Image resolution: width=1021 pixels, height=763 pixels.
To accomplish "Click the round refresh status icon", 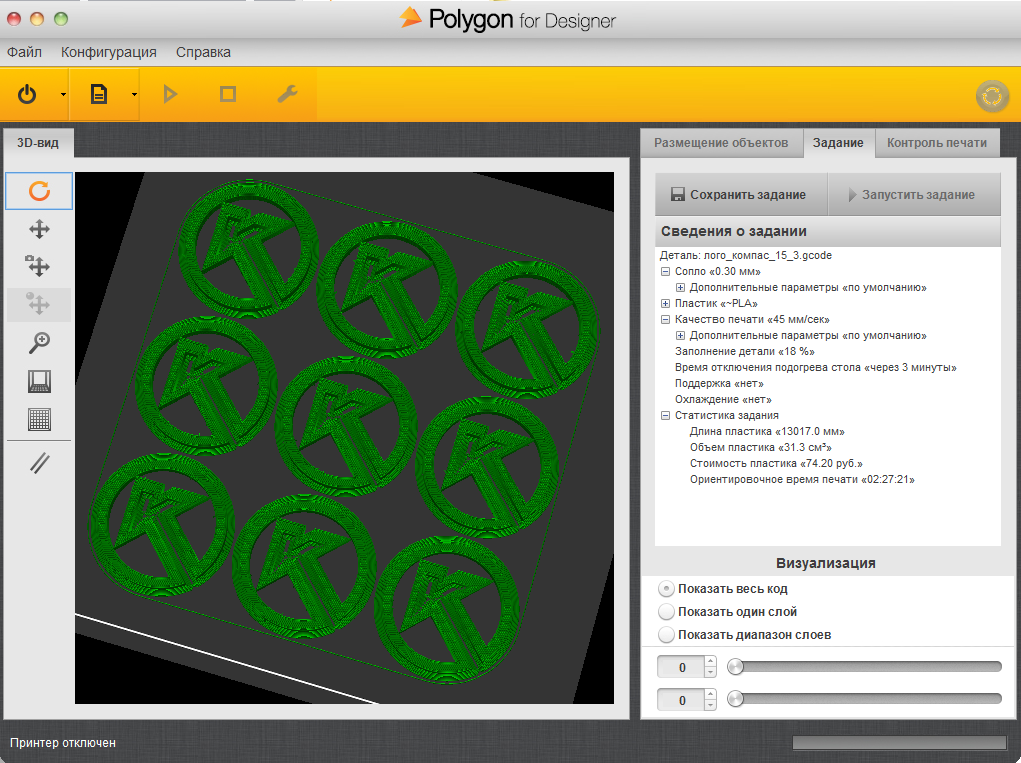I will tap(992, 96).
